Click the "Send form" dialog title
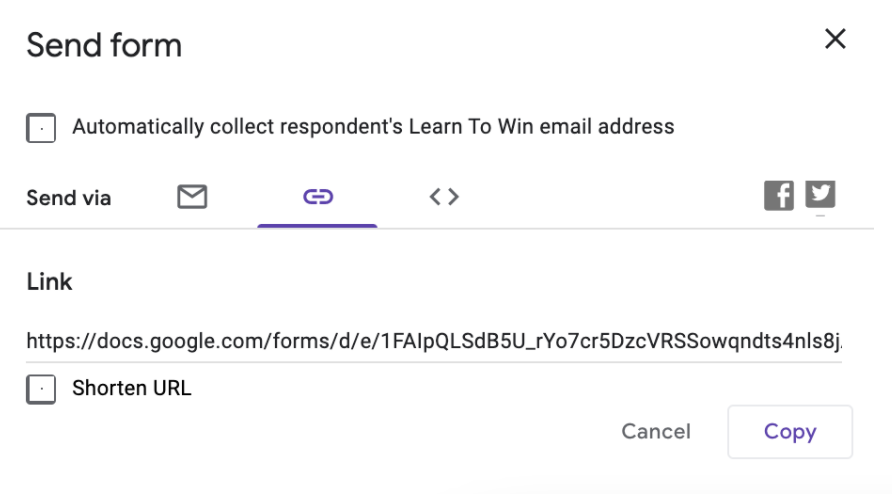Image resolution: width=892 pixels, height=494 pixels. pos(104,45)
